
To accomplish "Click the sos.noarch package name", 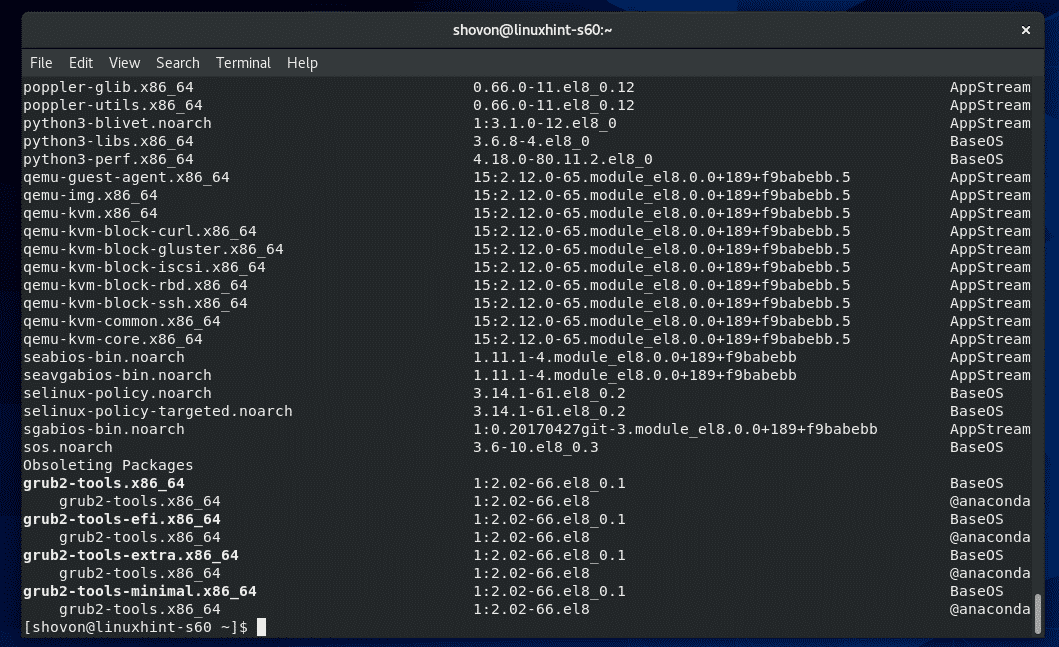I will pyautogui.click(x=67, y=447).
